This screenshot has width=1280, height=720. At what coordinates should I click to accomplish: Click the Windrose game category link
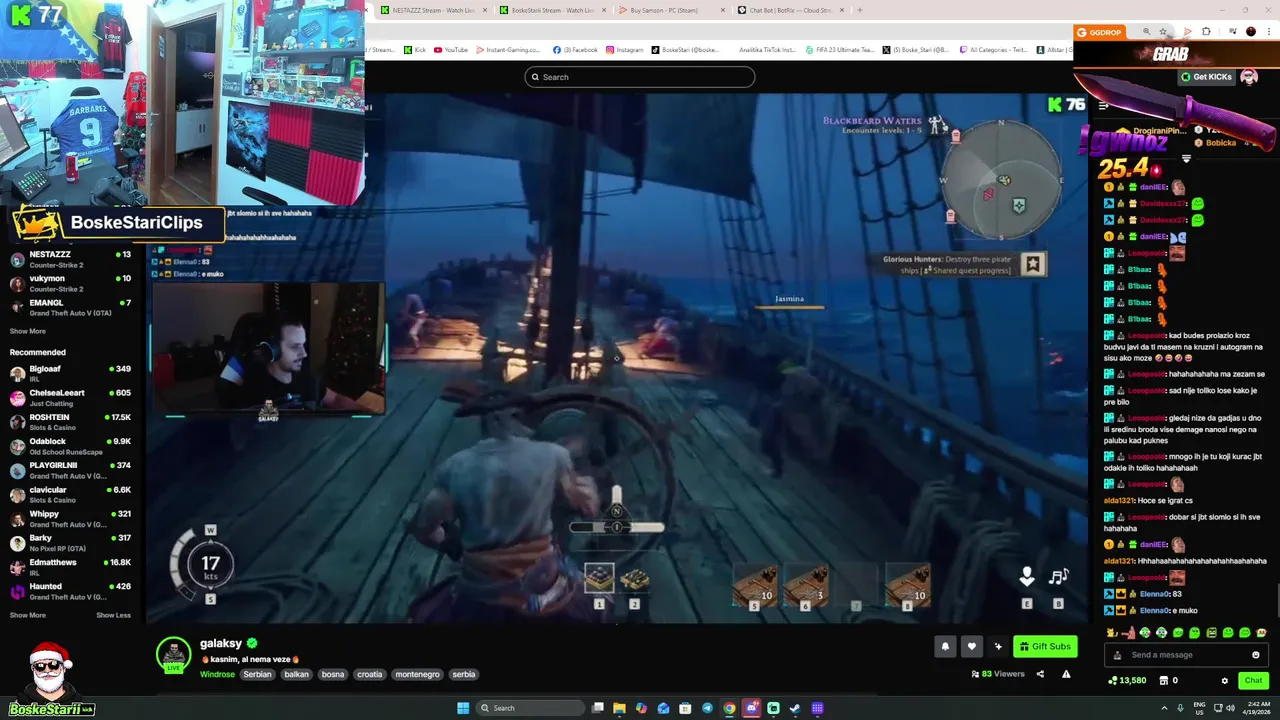pos(217,674)
